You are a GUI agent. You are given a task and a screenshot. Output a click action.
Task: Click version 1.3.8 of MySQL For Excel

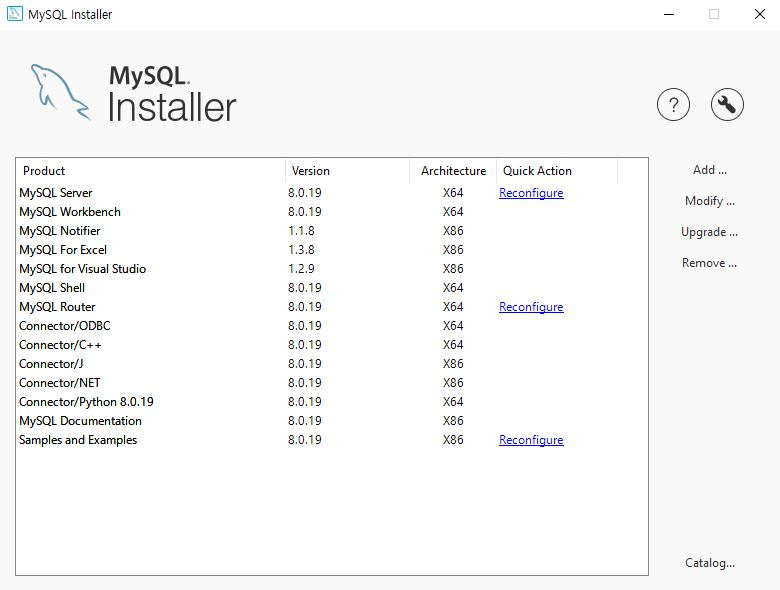(301, 250)
